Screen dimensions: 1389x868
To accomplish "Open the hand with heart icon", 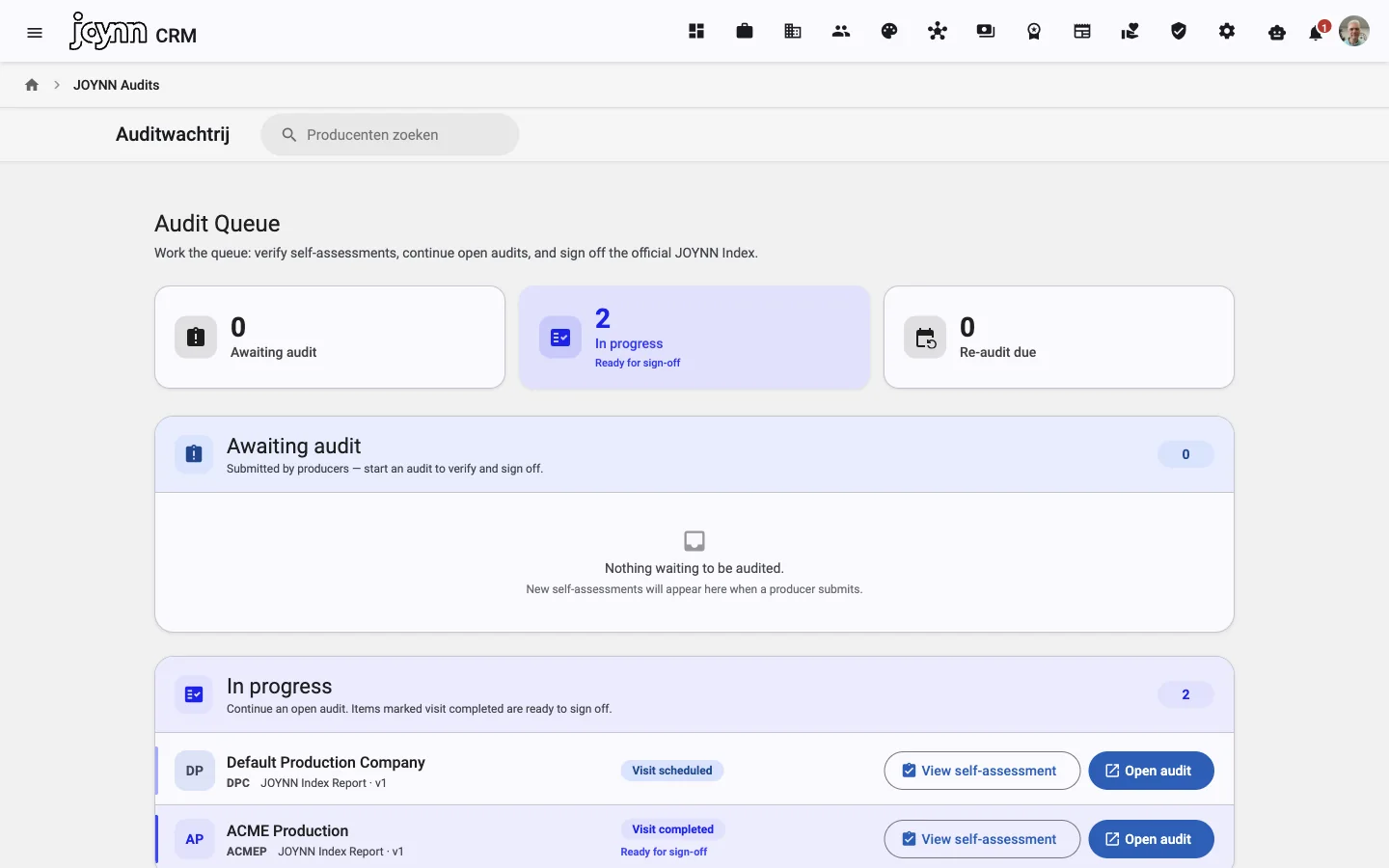I will click(1130, 32).
